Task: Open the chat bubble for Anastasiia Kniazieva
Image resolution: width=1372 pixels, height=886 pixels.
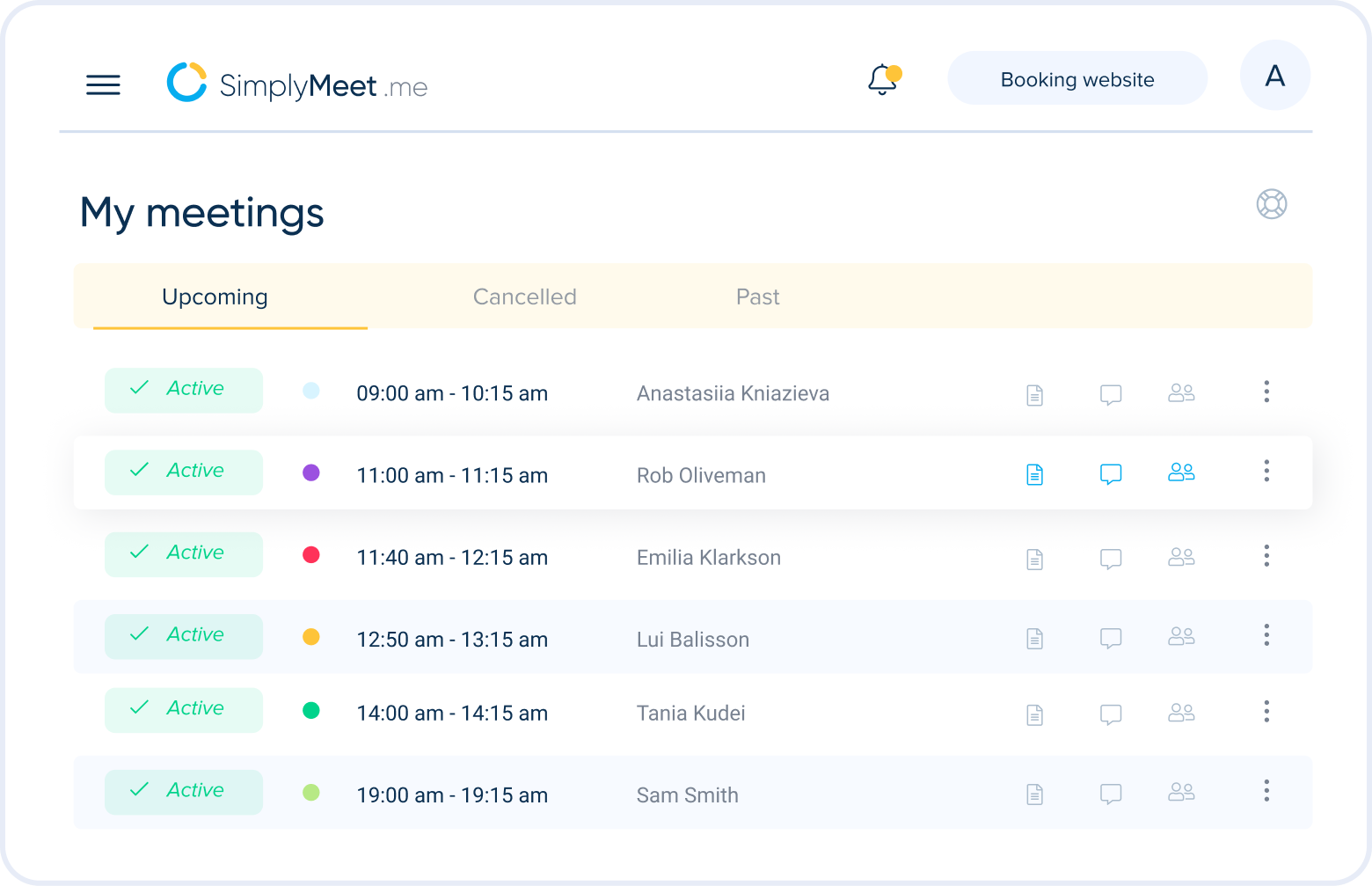Action: (1111, 394)
